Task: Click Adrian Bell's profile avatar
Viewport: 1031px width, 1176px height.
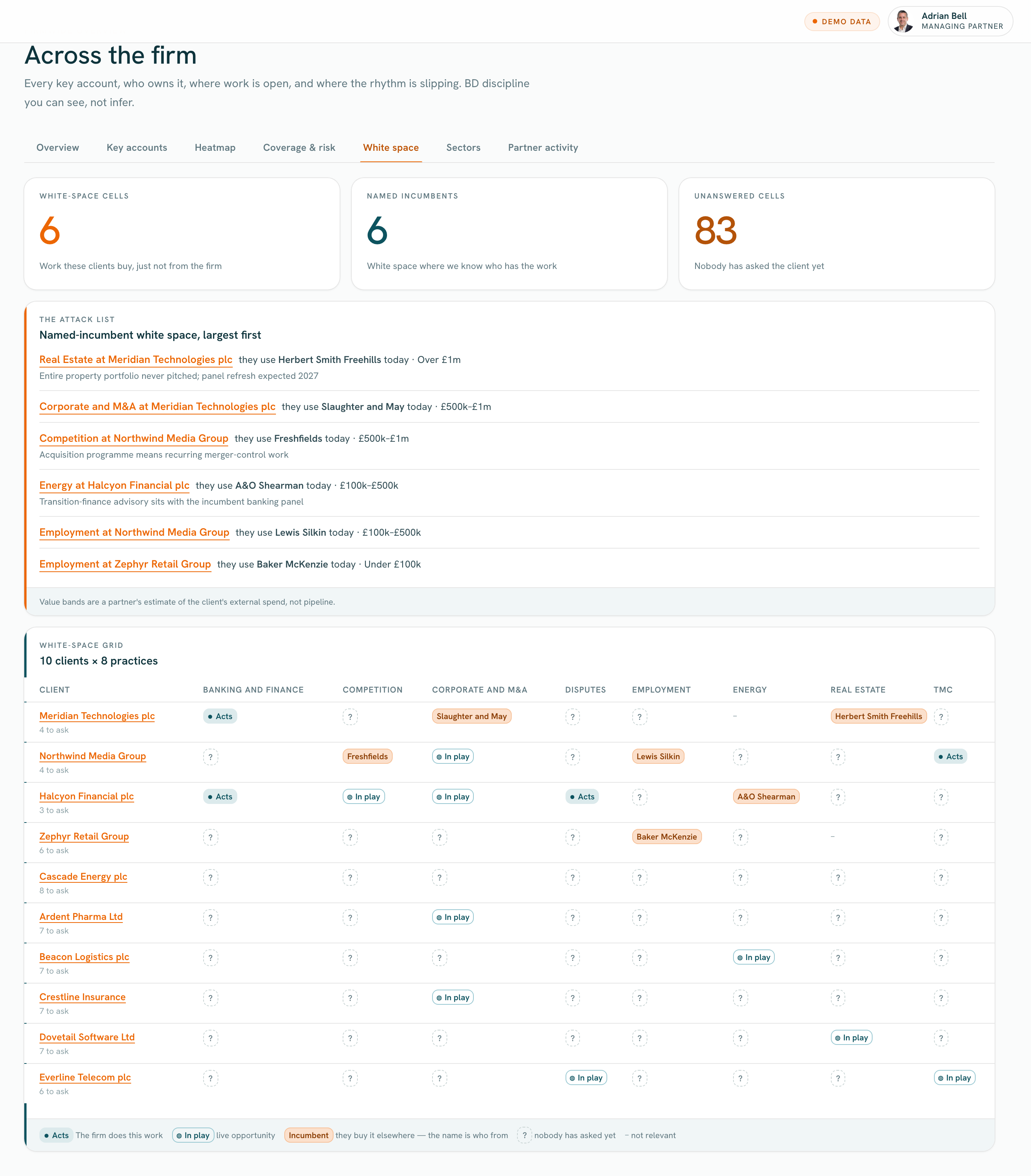Action: coord(904,21)
